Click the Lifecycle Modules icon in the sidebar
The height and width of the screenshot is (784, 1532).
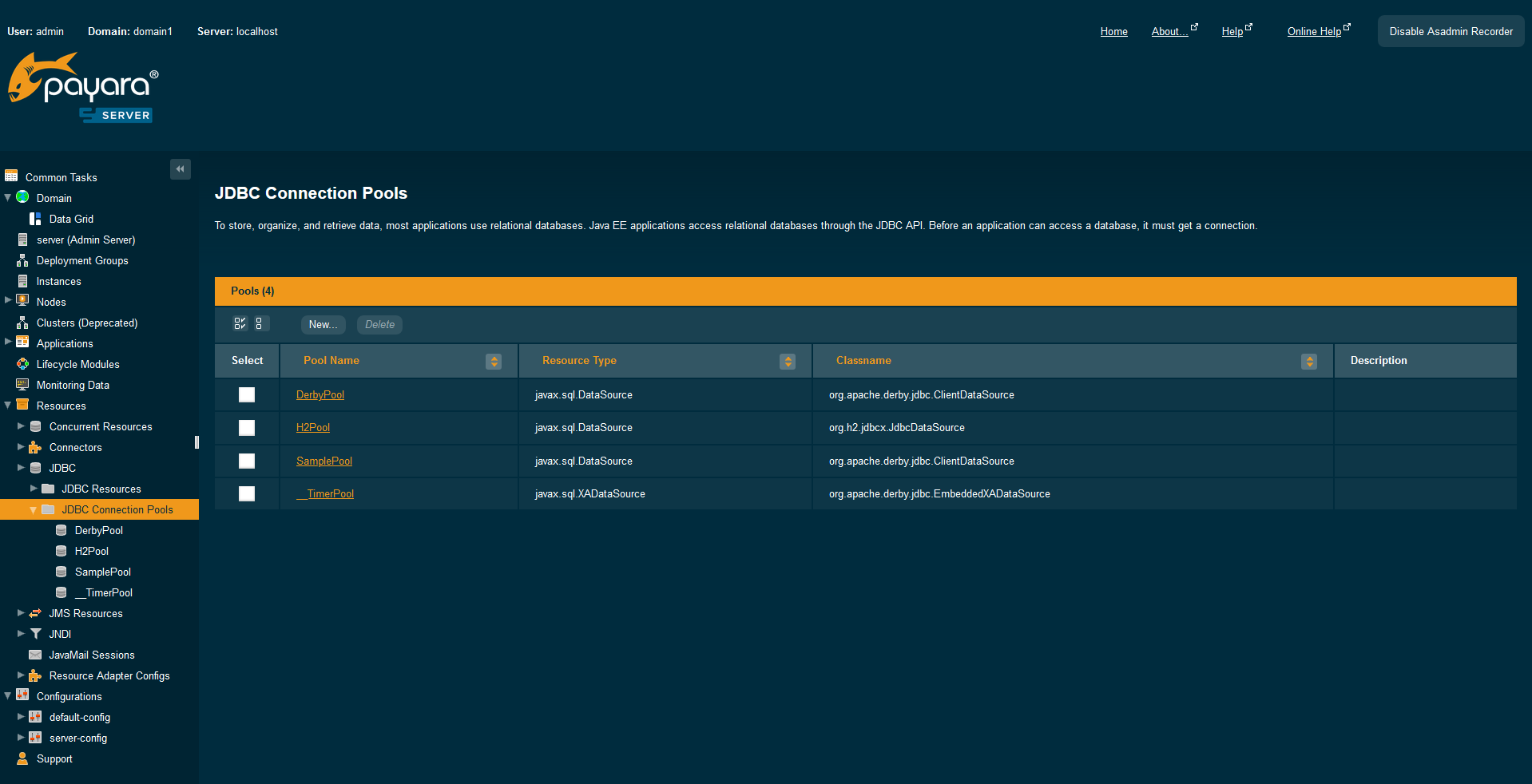(x=22, y=364)
